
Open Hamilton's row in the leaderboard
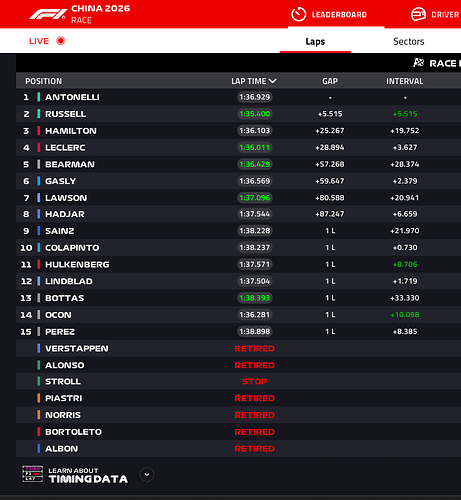238,131
